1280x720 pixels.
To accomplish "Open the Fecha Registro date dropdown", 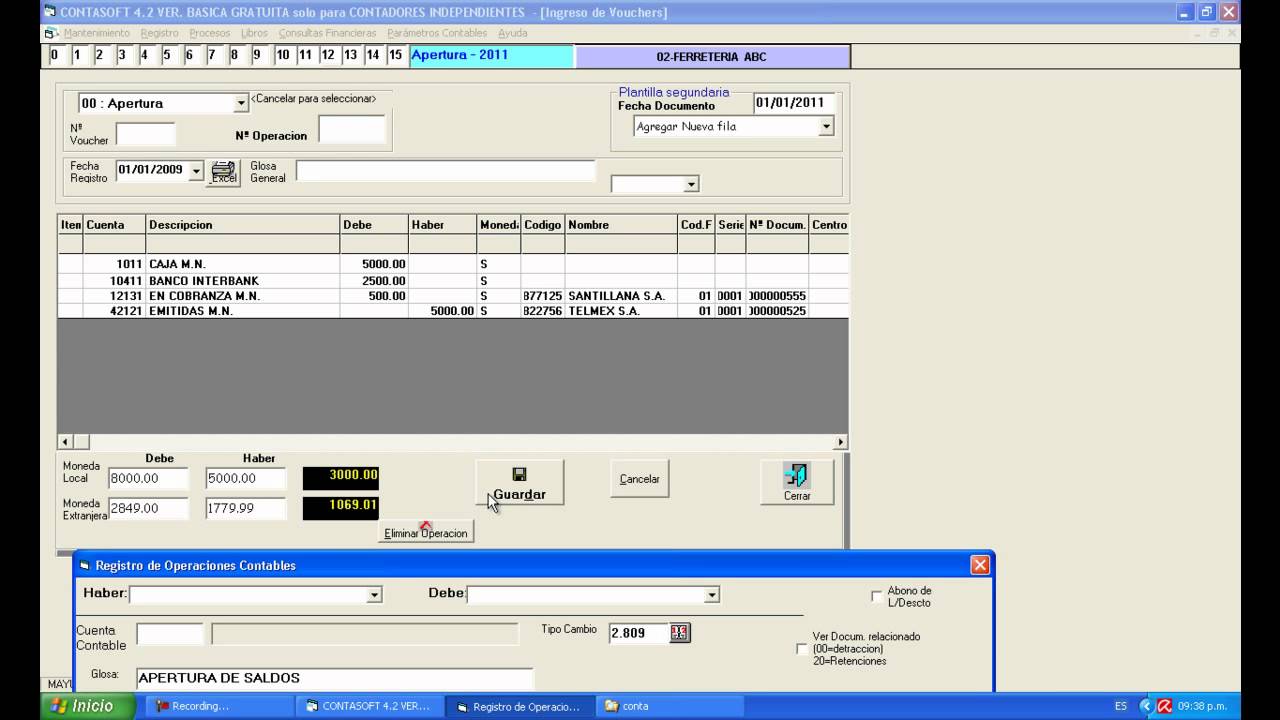I will pos(196,170).
